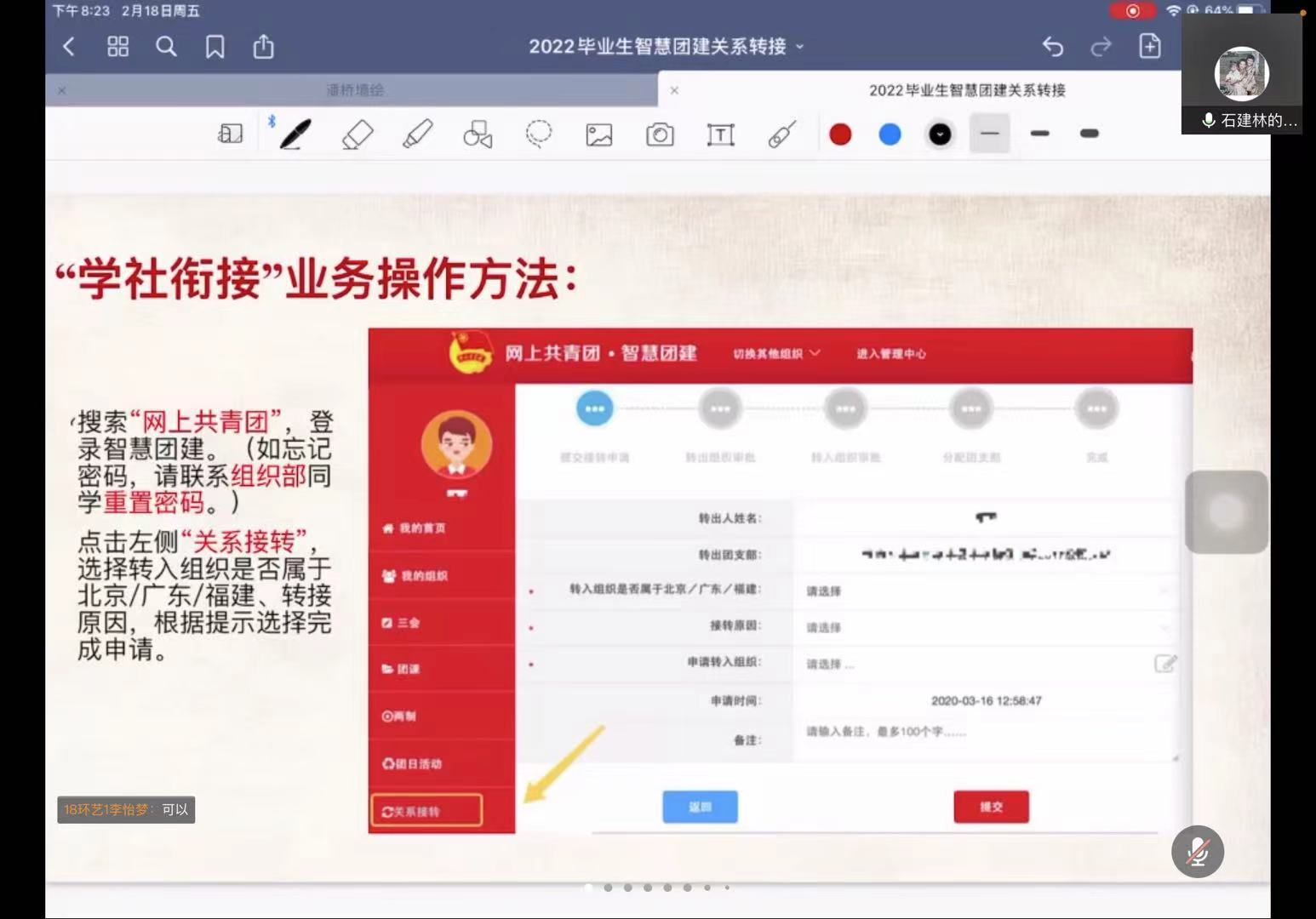Switch to the 潘桥墙绘 tab
Image resolution: width=1316 pixels, height=919 pixels.
pos(354,90)
